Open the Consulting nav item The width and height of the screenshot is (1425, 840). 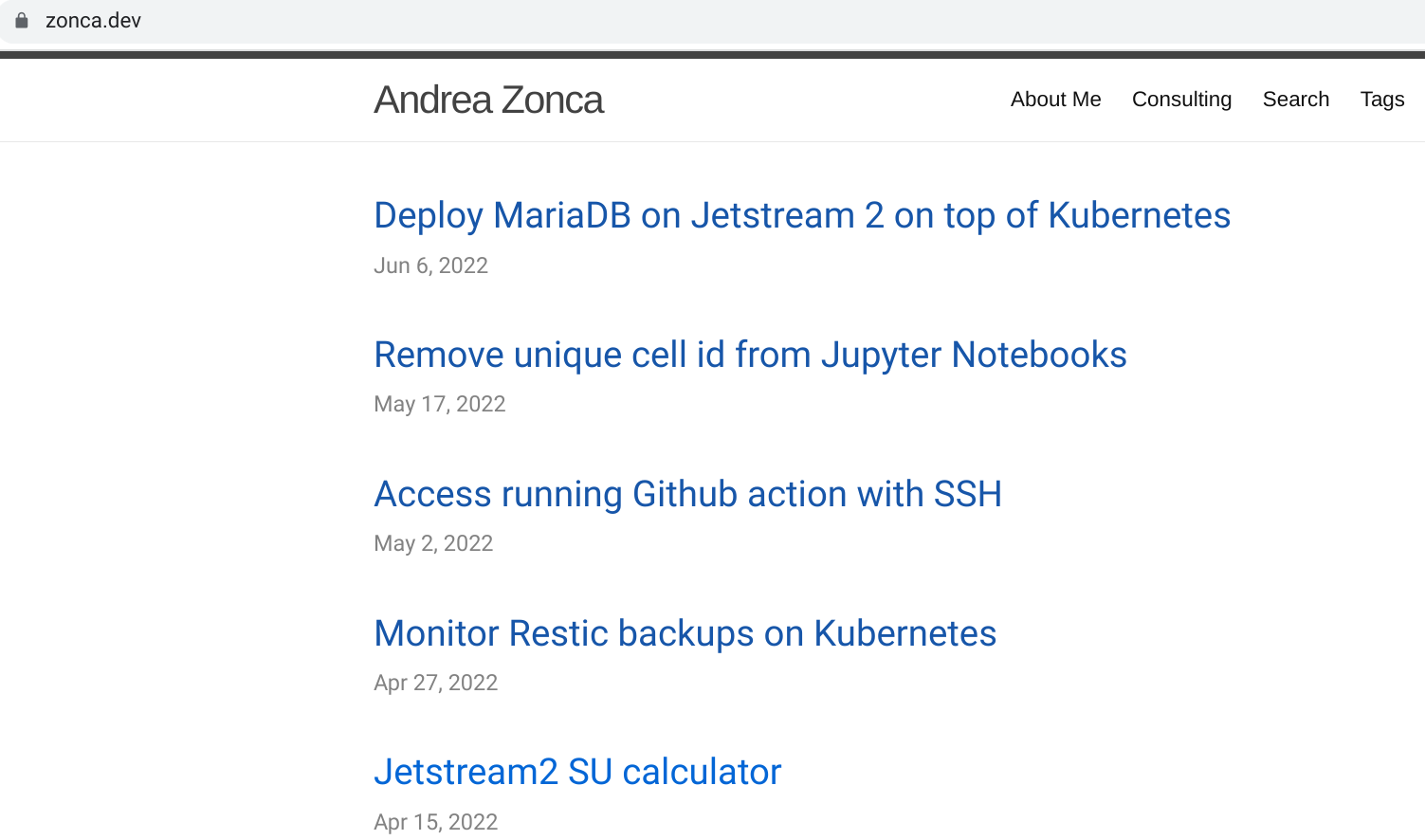tap(1181, 100)
